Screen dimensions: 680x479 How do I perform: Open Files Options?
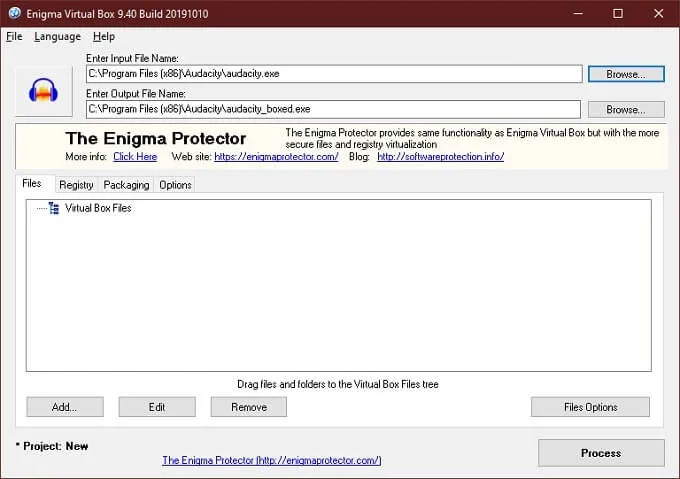(590, 407)
